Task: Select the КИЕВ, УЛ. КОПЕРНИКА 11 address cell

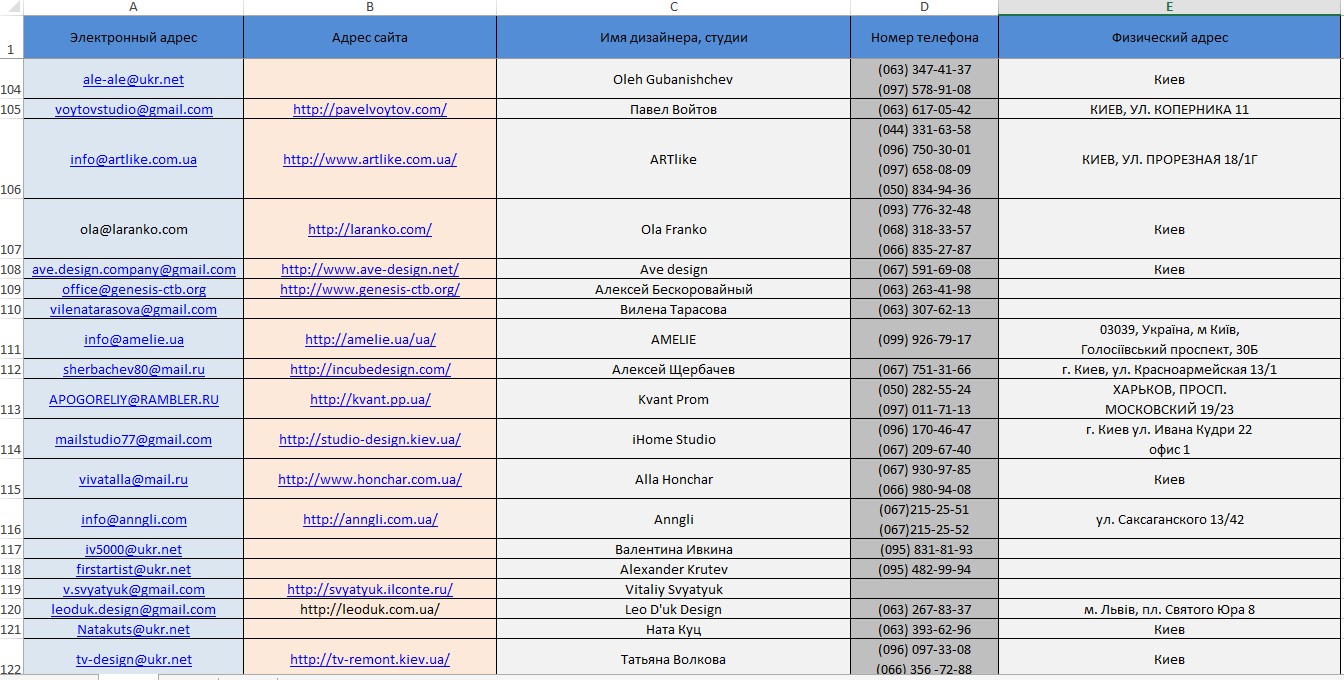Action: pos(1170,110)
